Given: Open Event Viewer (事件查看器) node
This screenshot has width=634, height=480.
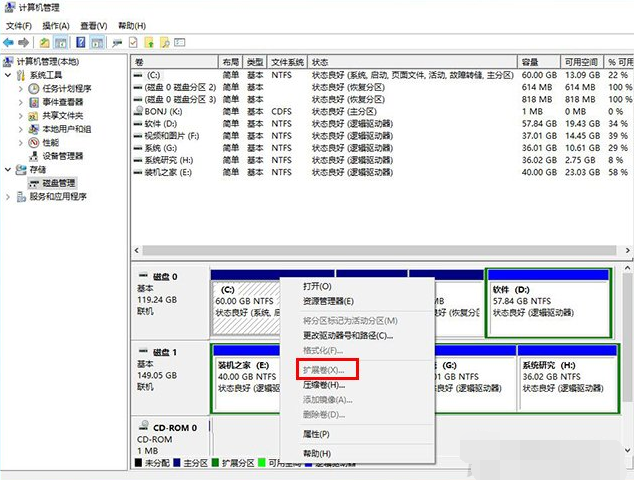Looking at the screenshot, I should 62,102.
